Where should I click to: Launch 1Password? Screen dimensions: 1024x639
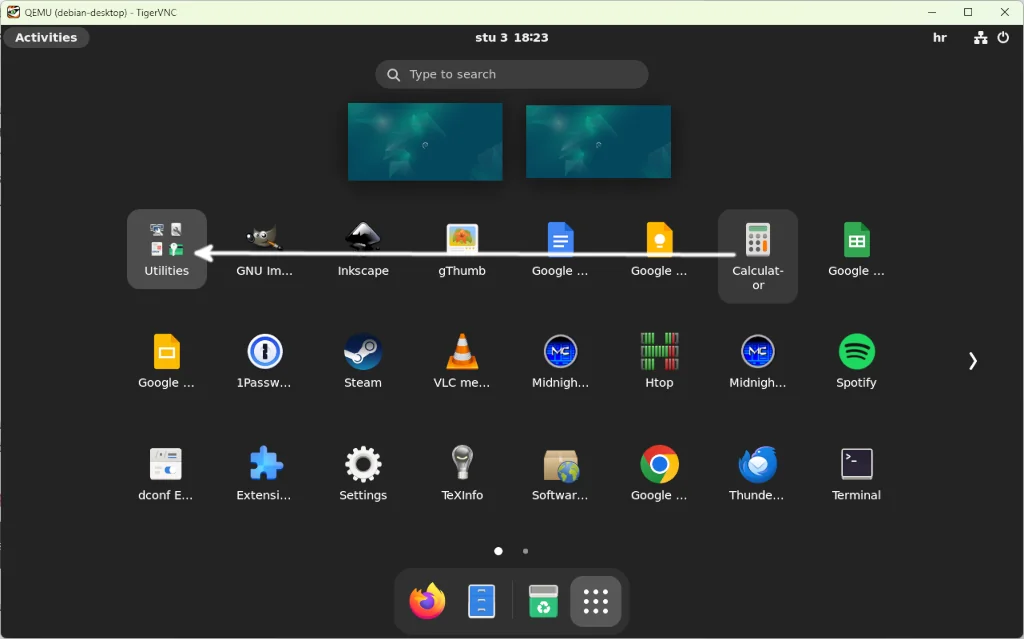pyautogui.click(x=264, y=352)
